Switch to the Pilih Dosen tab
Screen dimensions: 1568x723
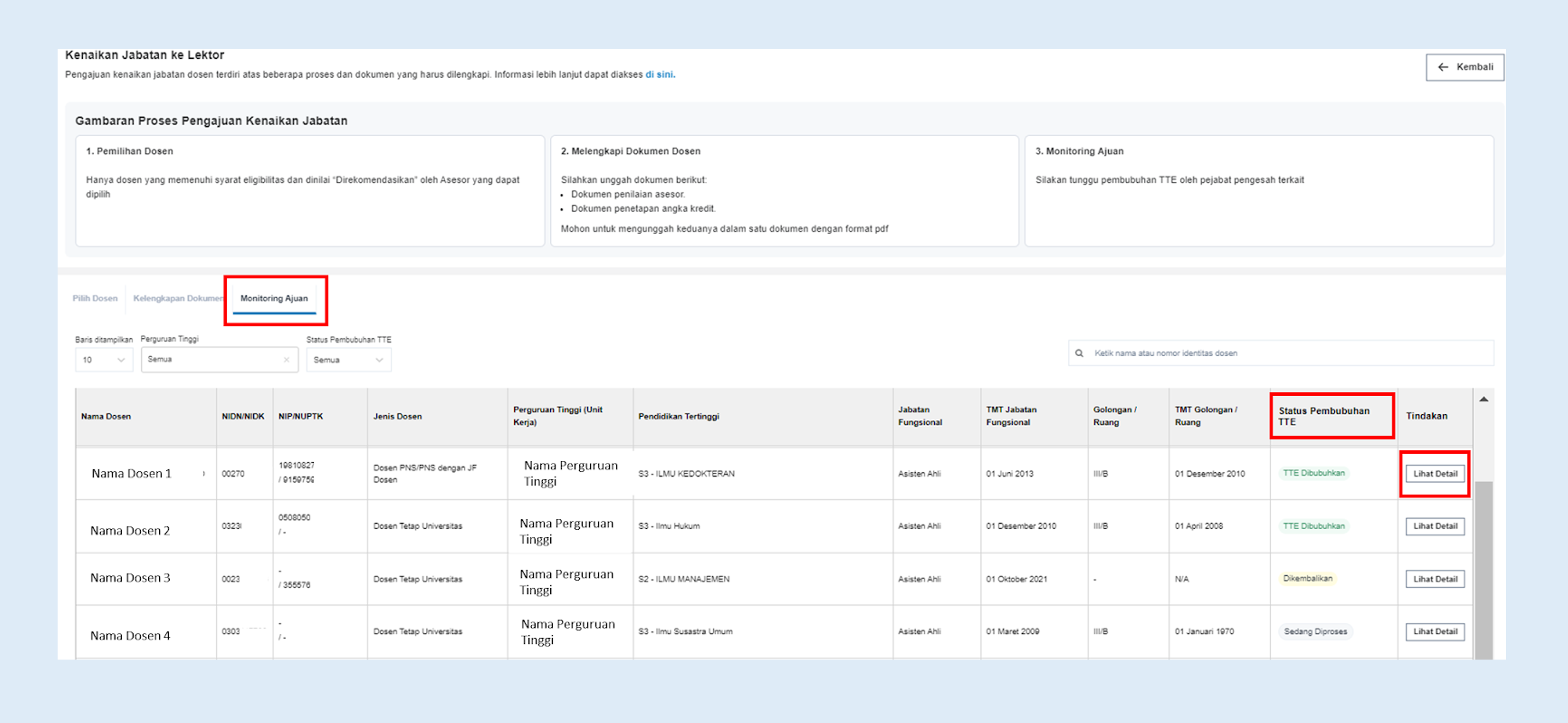(x=95, y=298)
